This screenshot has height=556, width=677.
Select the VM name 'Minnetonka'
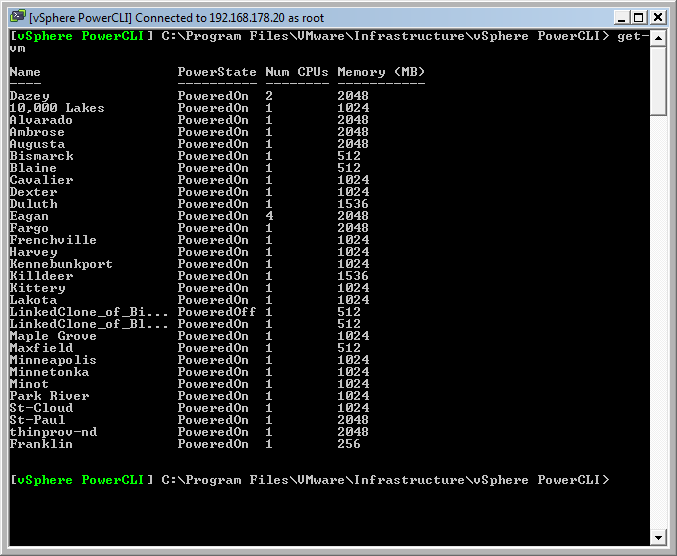[x=49, y=373]
